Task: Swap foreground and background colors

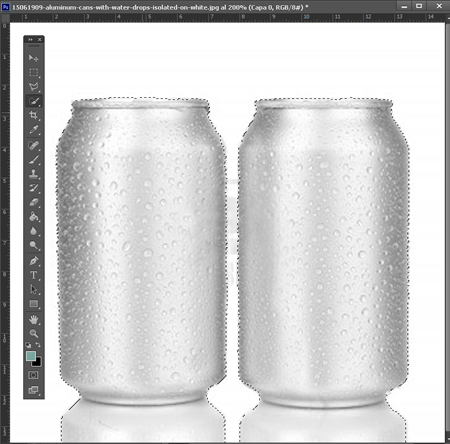Action: pyautogui.click(x=38, y=345)
